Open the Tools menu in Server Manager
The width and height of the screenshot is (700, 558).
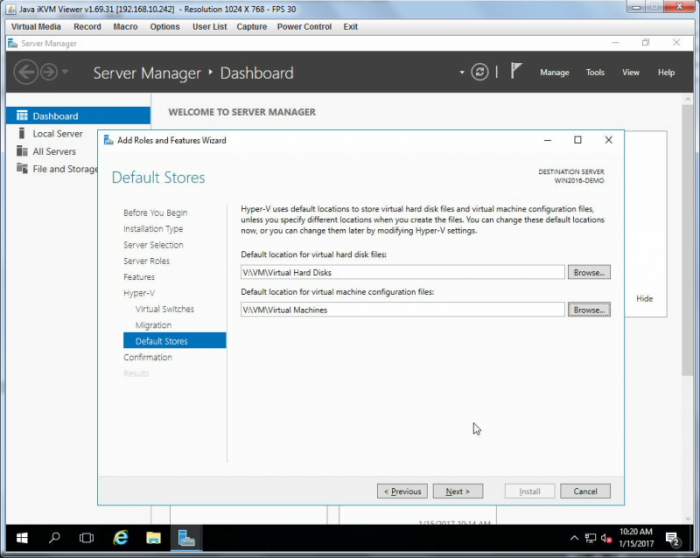pos(595,72)
